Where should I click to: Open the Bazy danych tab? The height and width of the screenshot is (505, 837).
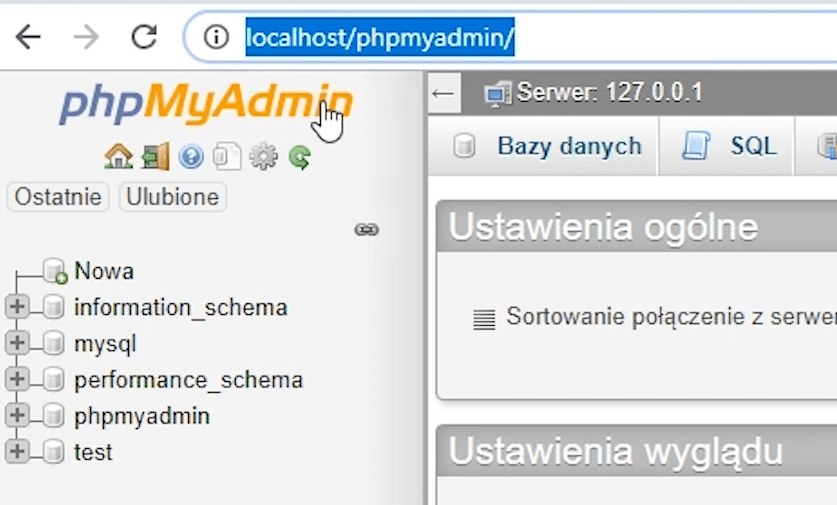click(543, 146)
